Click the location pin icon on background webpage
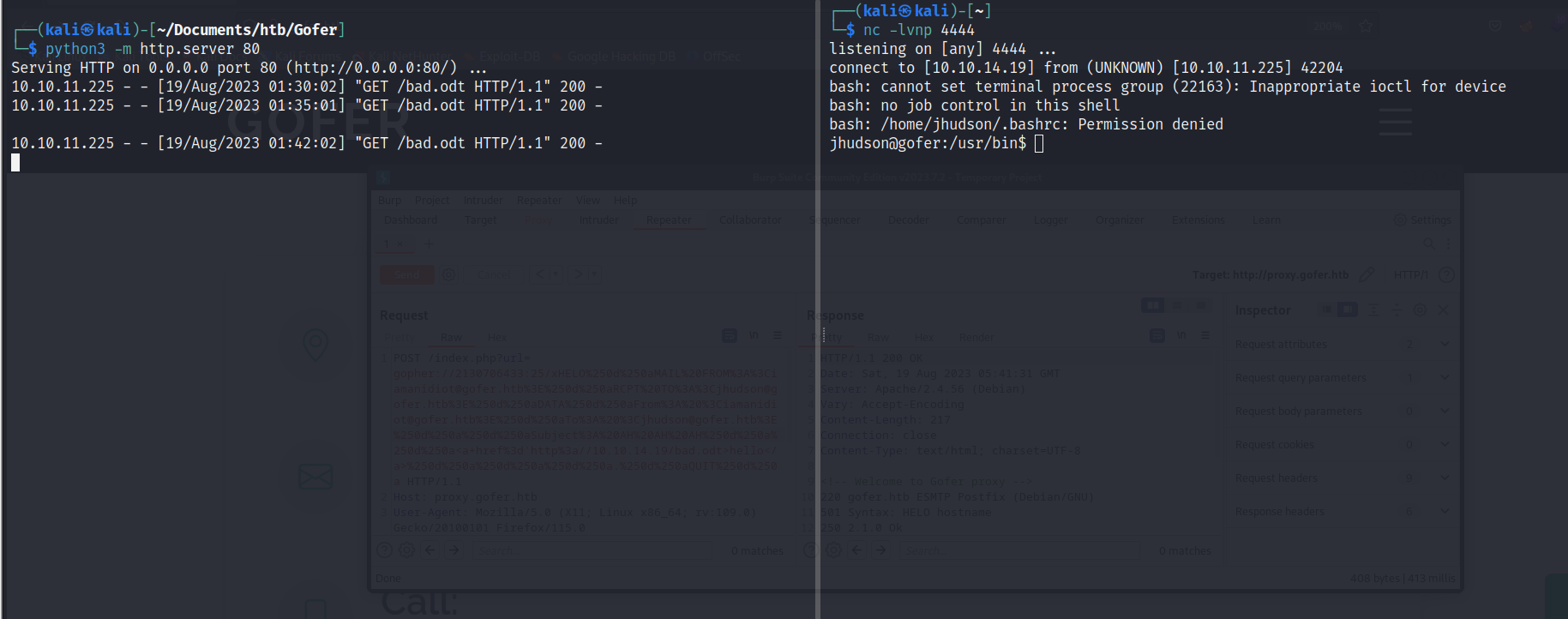This screenshot has width=1568, height=619. [x=315, y=345]
